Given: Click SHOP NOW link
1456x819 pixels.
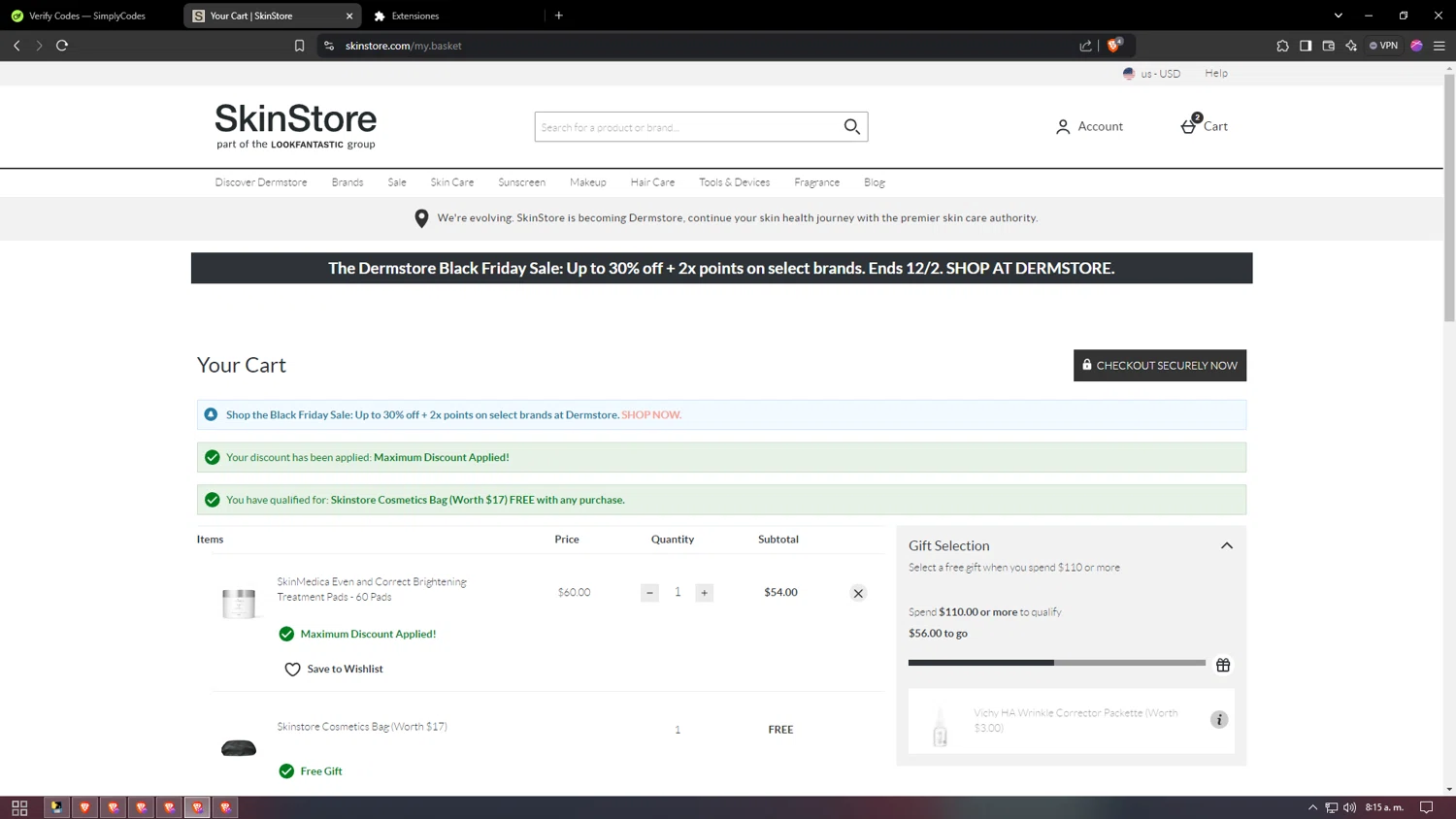Looking at the screenshot, I should click(651, 415).
